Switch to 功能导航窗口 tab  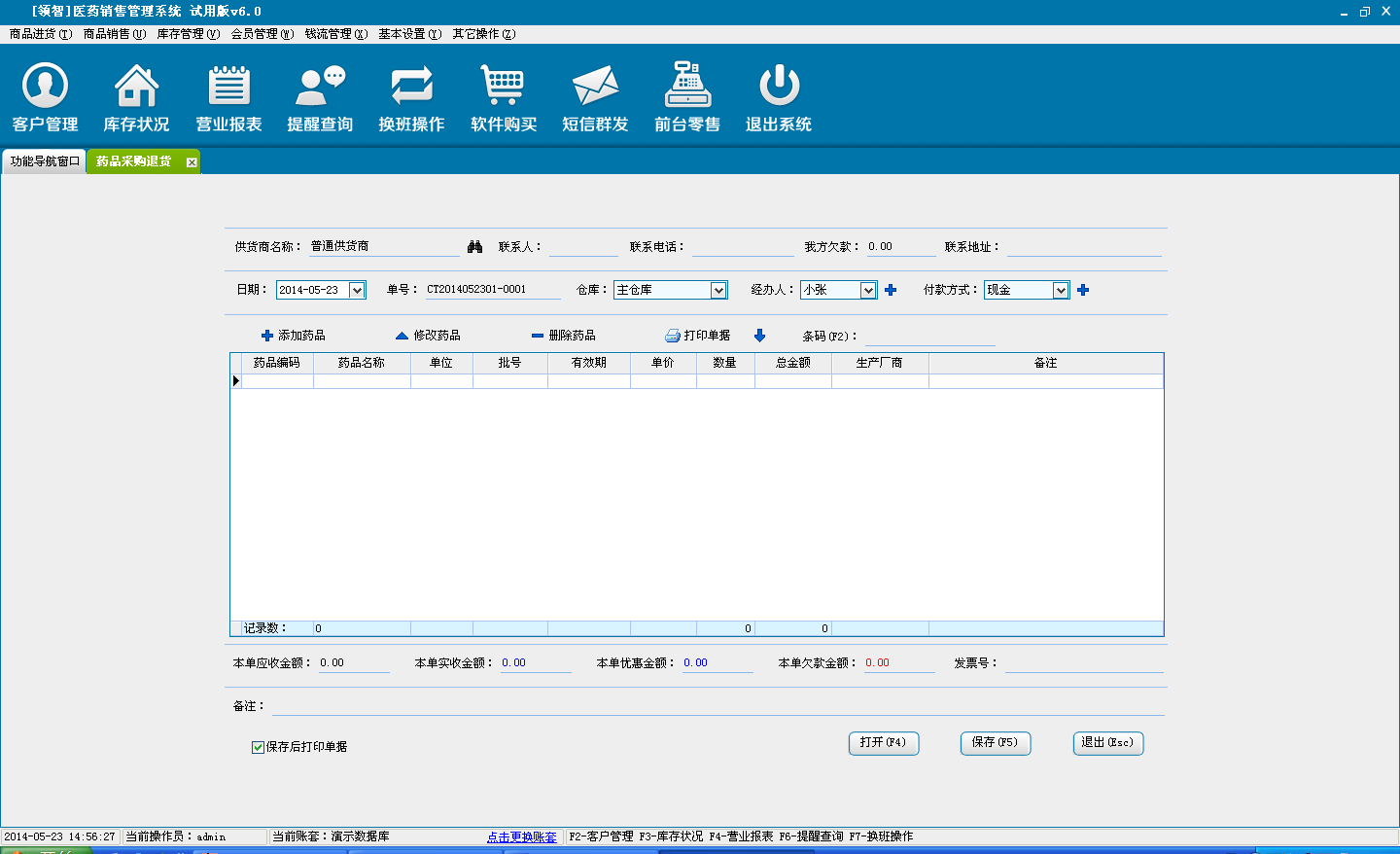[x=45, y=161]
